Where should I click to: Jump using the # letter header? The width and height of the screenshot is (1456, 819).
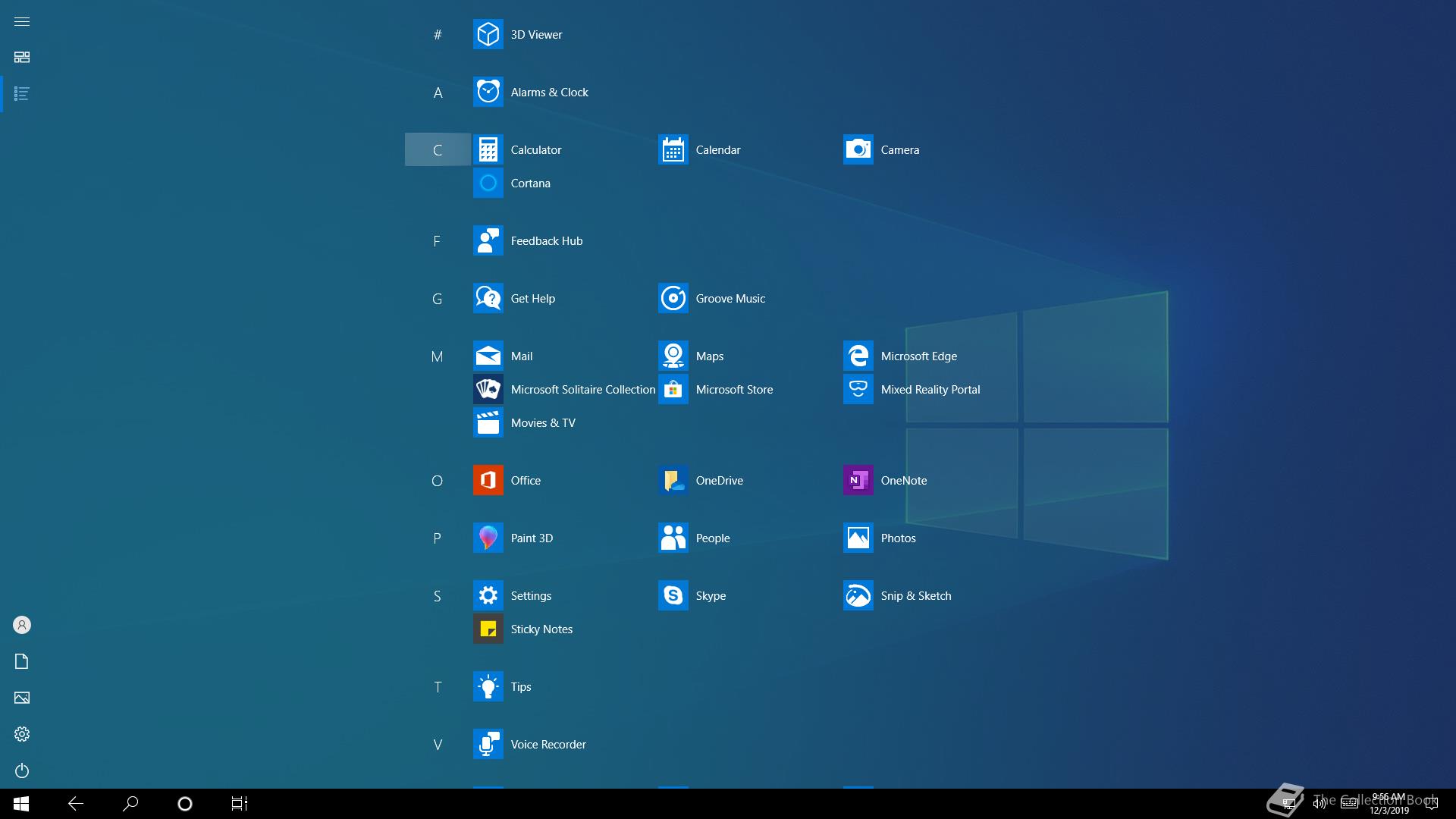(x=438, y=34)
